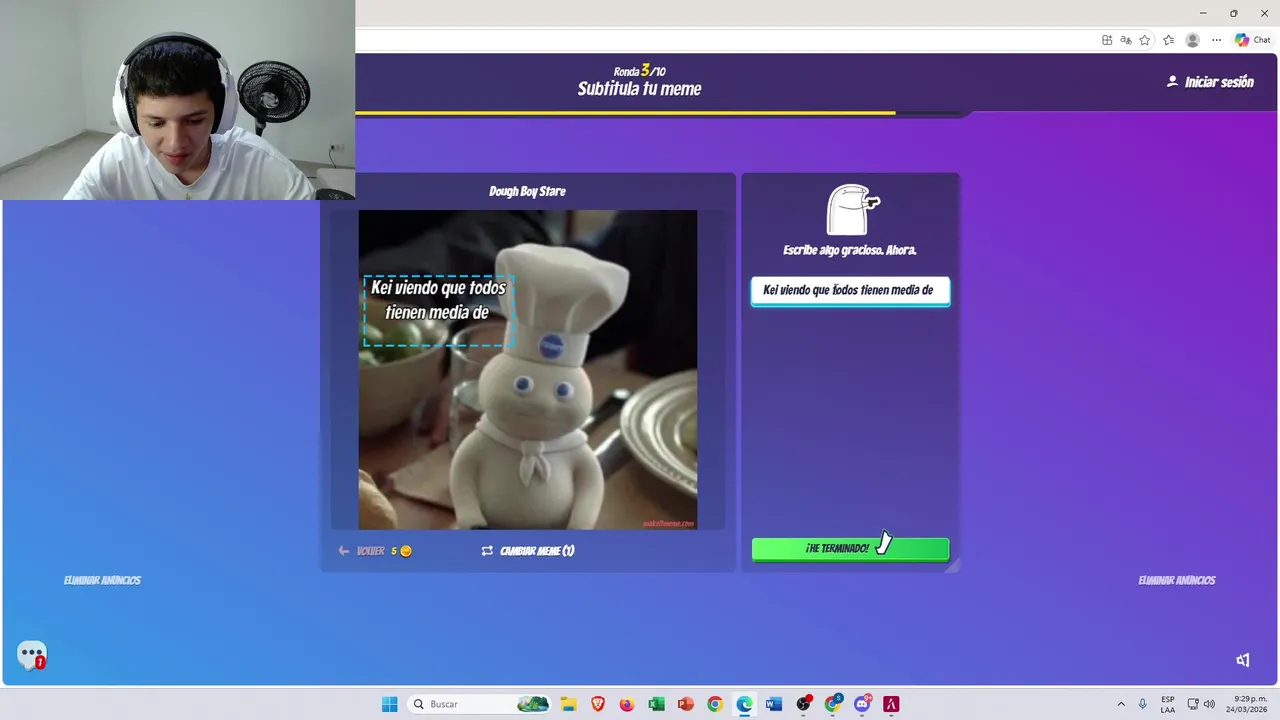
Task: Minimize the Edge browser window
Action: pos(1203,13)
